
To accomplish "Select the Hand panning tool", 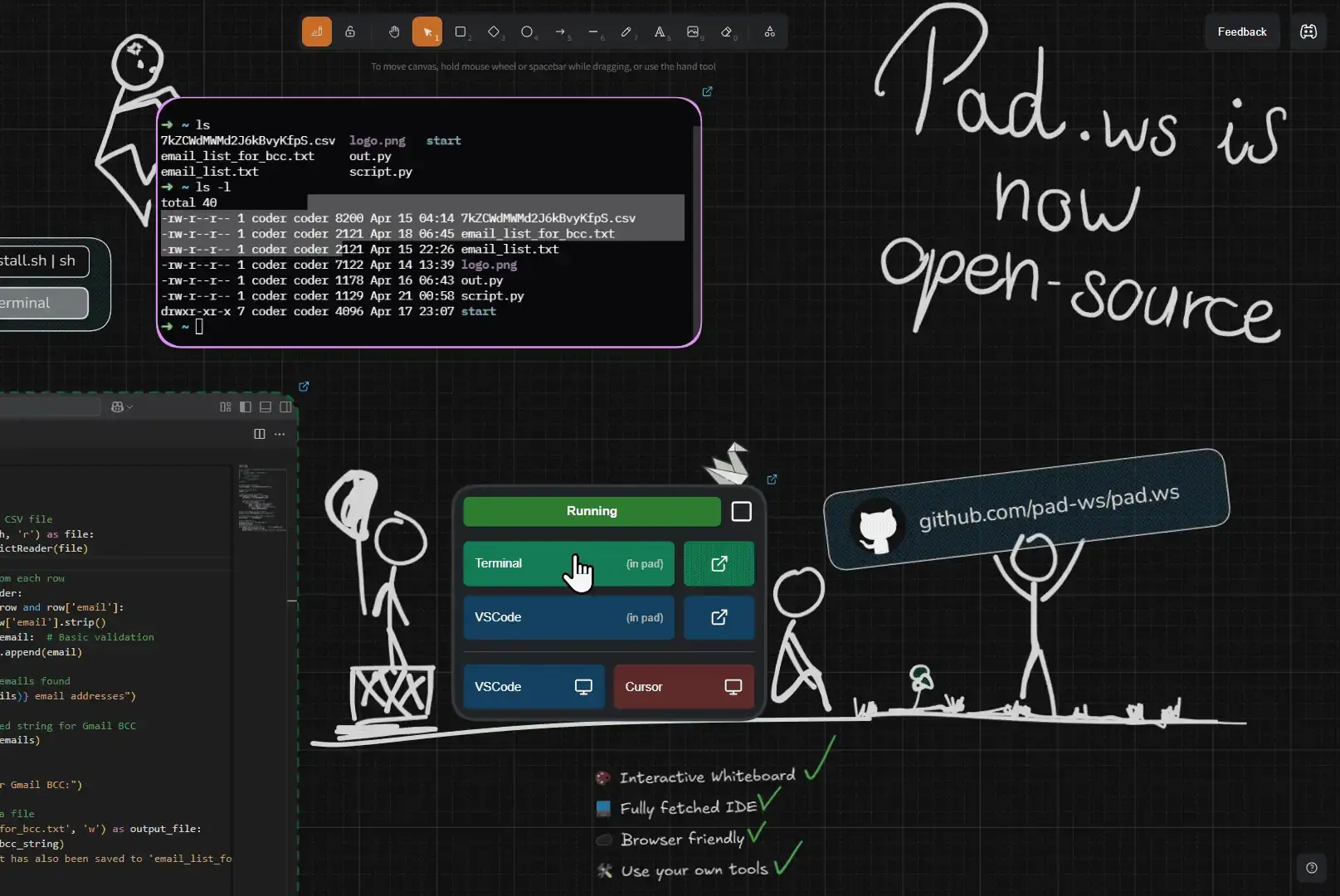I will pos(394,32).
